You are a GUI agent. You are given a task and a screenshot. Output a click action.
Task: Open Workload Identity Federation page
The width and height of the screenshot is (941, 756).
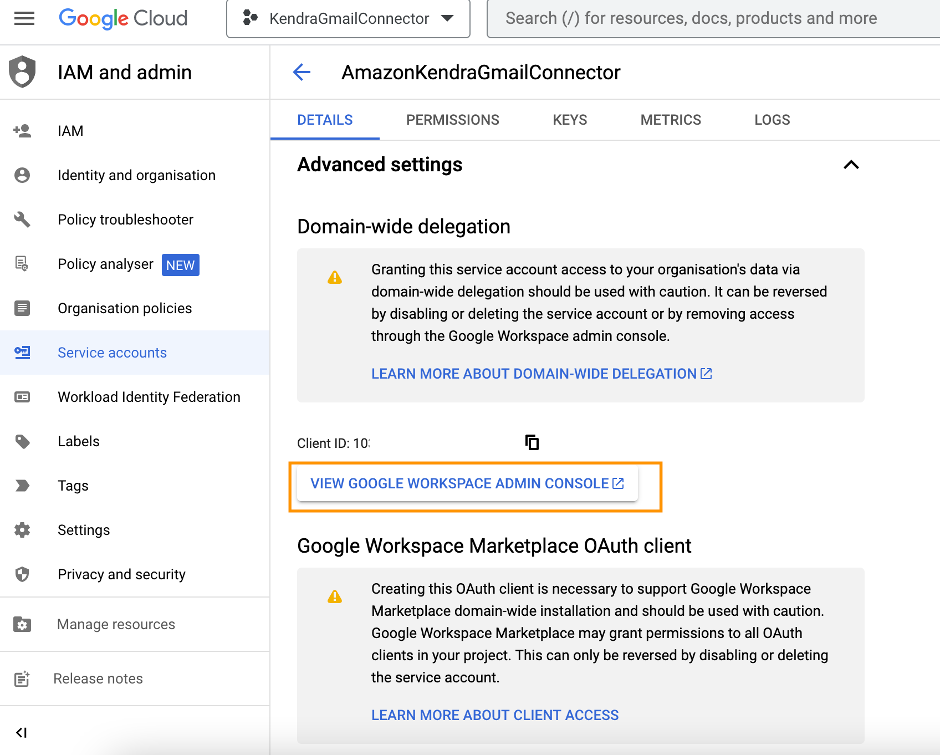(149, 397)
